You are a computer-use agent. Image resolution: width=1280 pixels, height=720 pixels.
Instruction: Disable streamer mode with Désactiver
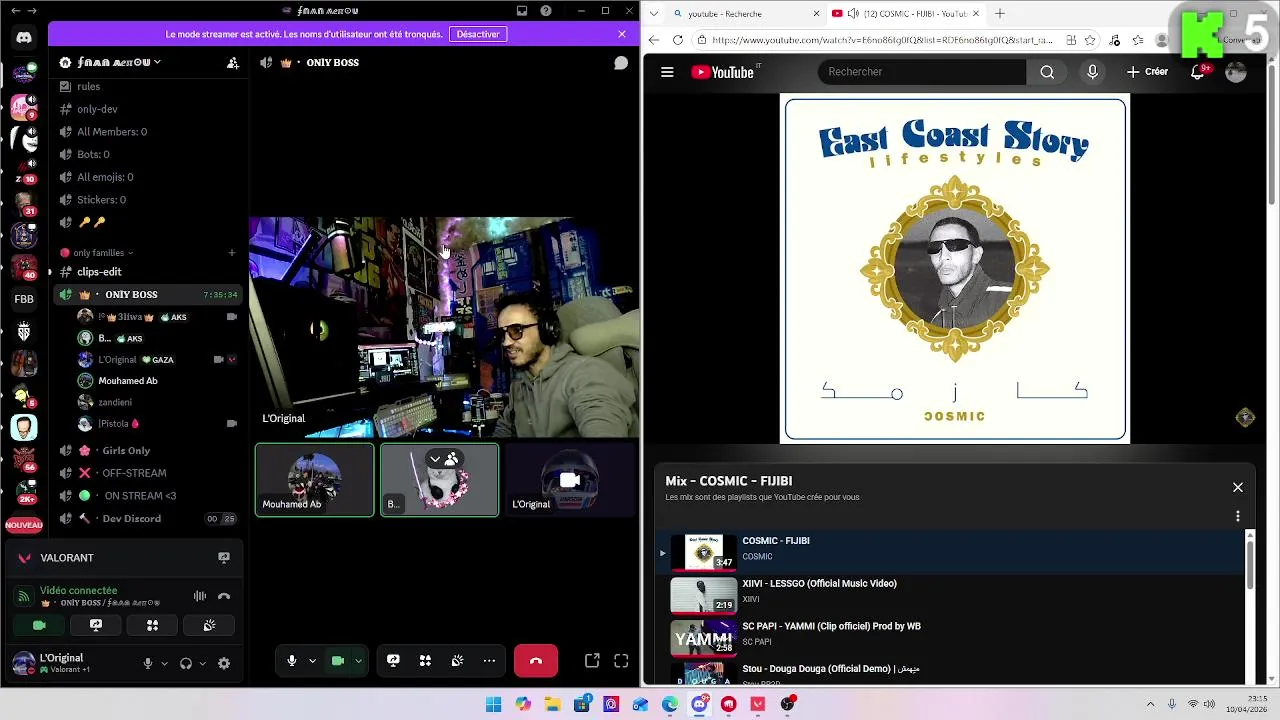pos(478,34)
